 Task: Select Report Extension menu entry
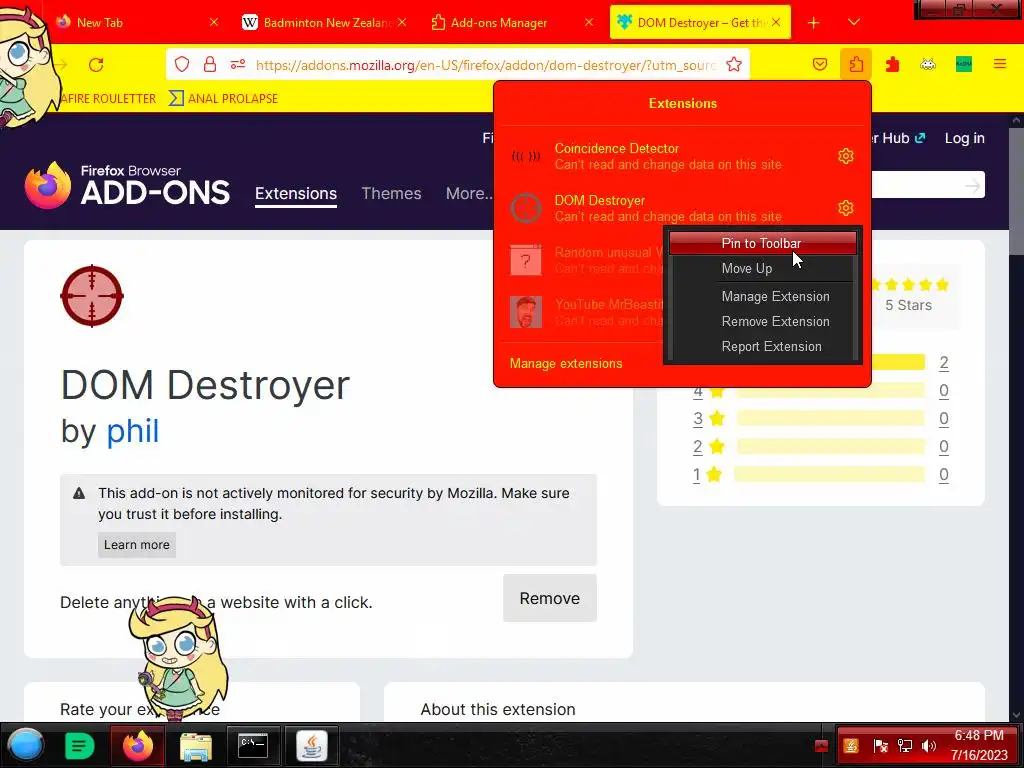[762, 347]
